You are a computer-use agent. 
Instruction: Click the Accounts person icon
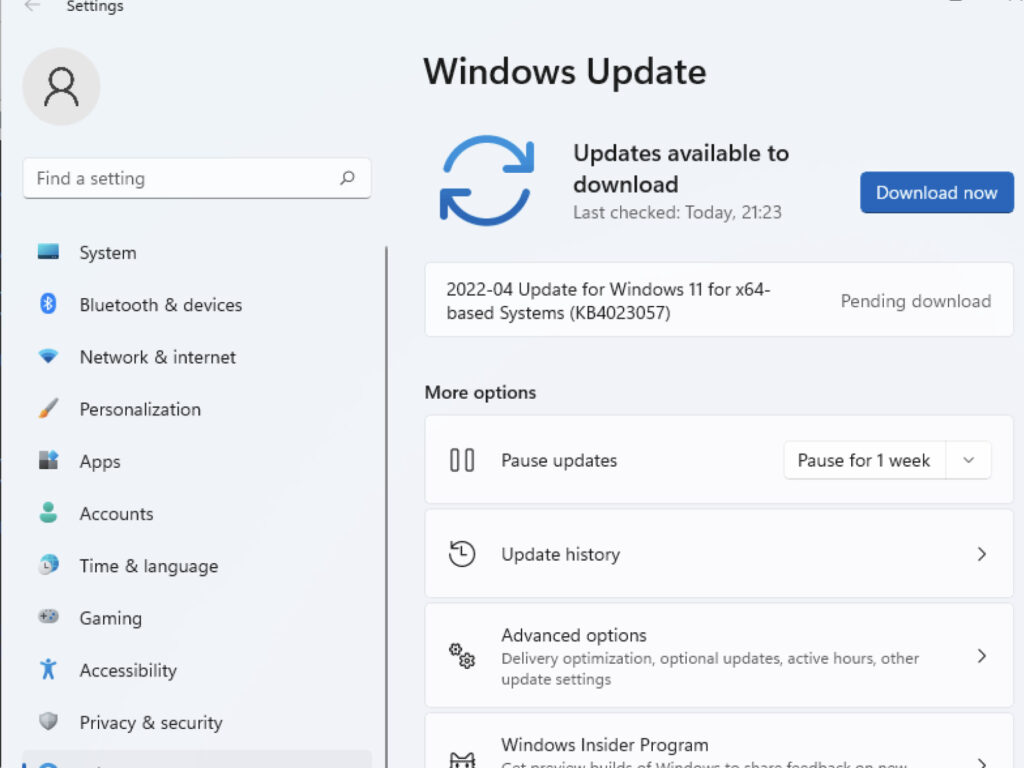coord(48,513)
